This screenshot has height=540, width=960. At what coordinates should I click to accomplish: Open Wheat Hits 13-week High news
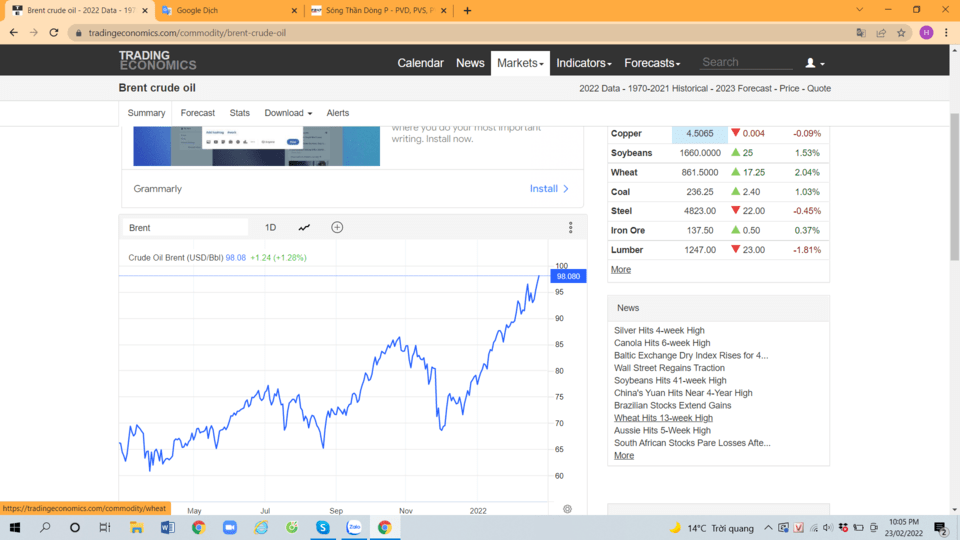(663, 418)
